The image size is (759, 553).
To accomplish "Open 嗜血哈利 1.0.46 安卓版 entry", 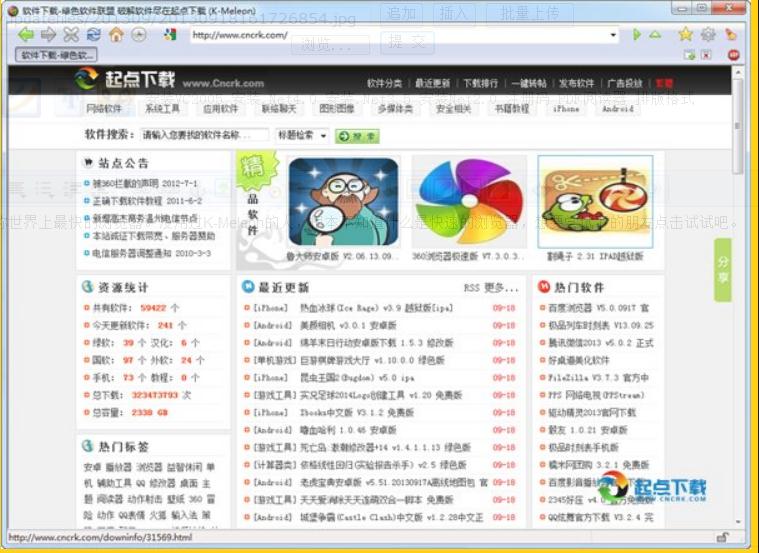I will 348,430.
